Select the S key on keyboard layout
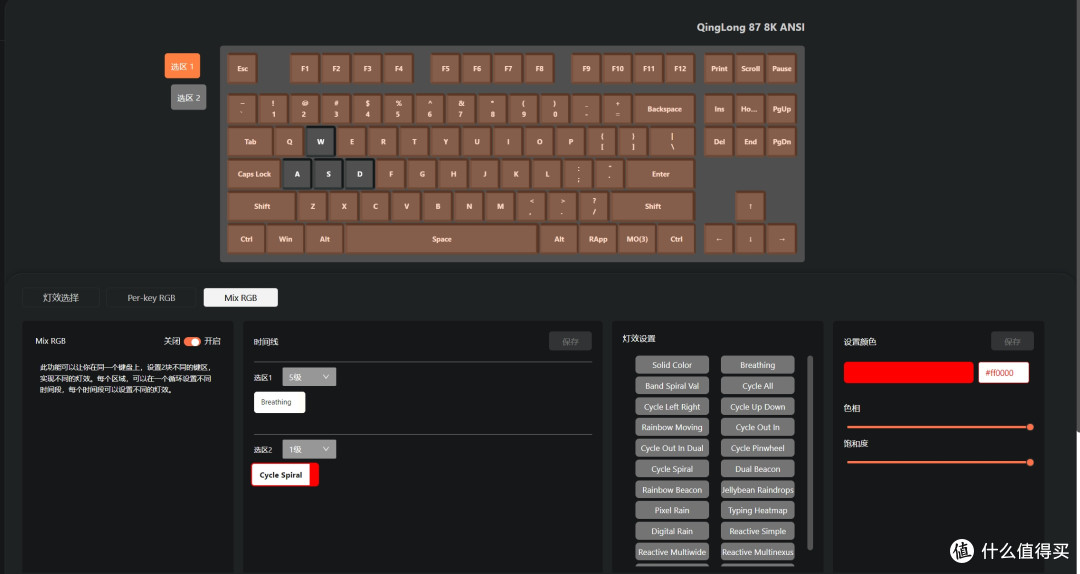Screen dimensions: 1080x574 tap(329, 174)
